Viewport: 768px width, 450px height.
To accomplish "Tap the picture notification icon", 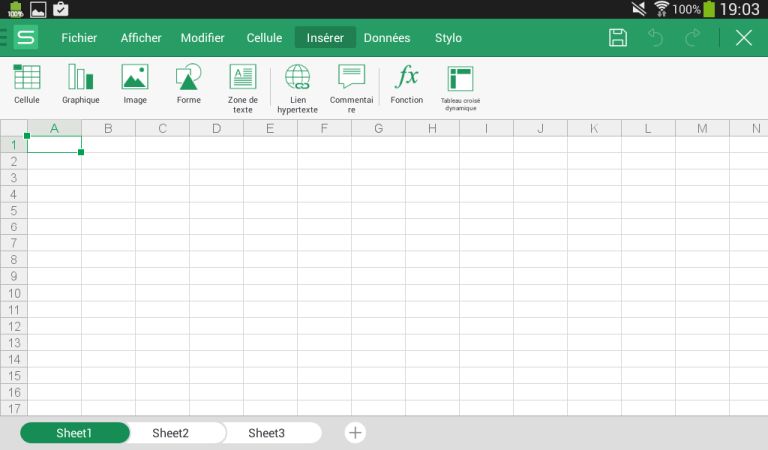I will (38, 9).
